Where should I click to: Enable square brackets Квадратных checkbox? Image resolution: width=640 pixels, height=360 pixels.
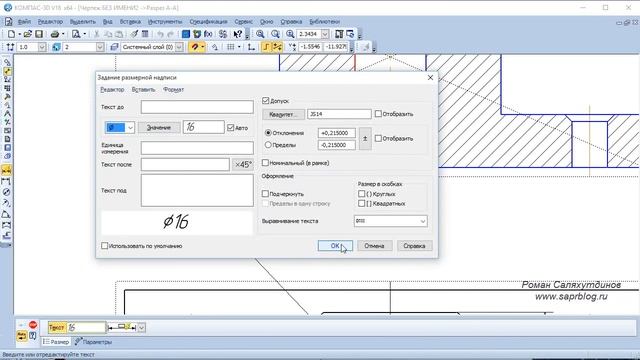point(362,203)
